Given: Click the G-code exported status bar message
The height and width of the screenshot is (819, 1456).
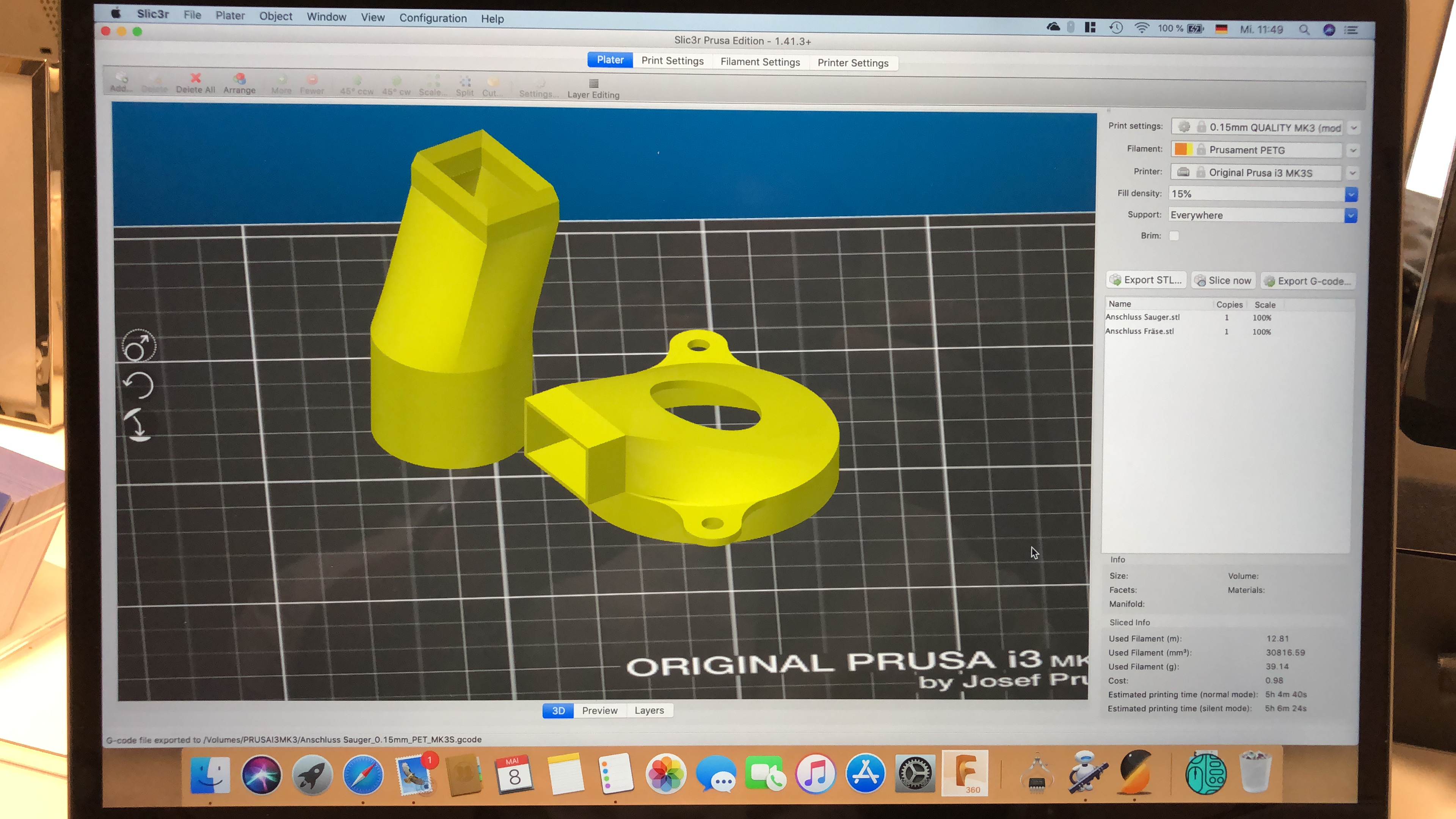Looking at the screenshot, I should [294, 739].
